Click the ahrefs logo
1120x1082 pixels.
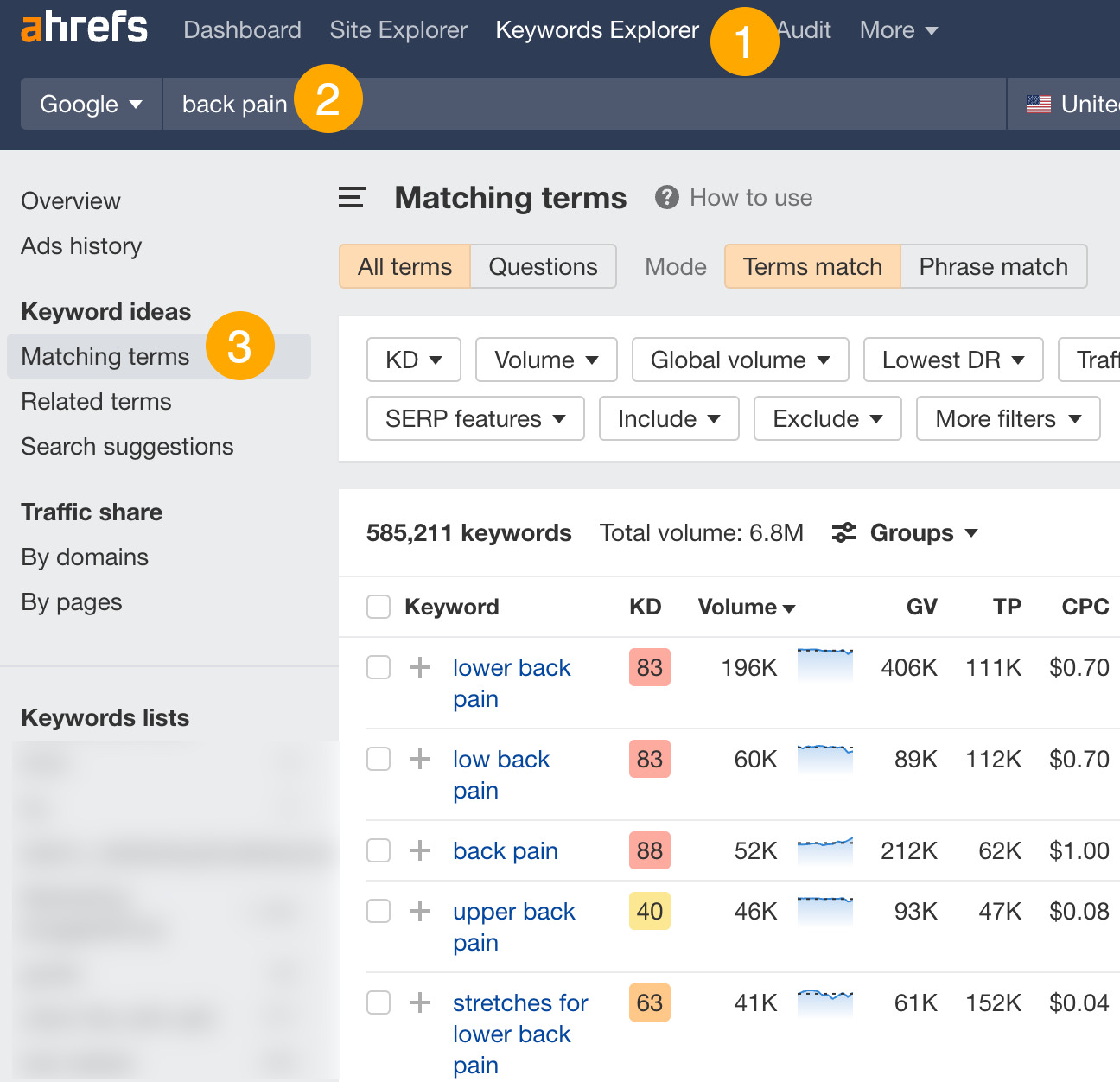click(x=83, y=29)
